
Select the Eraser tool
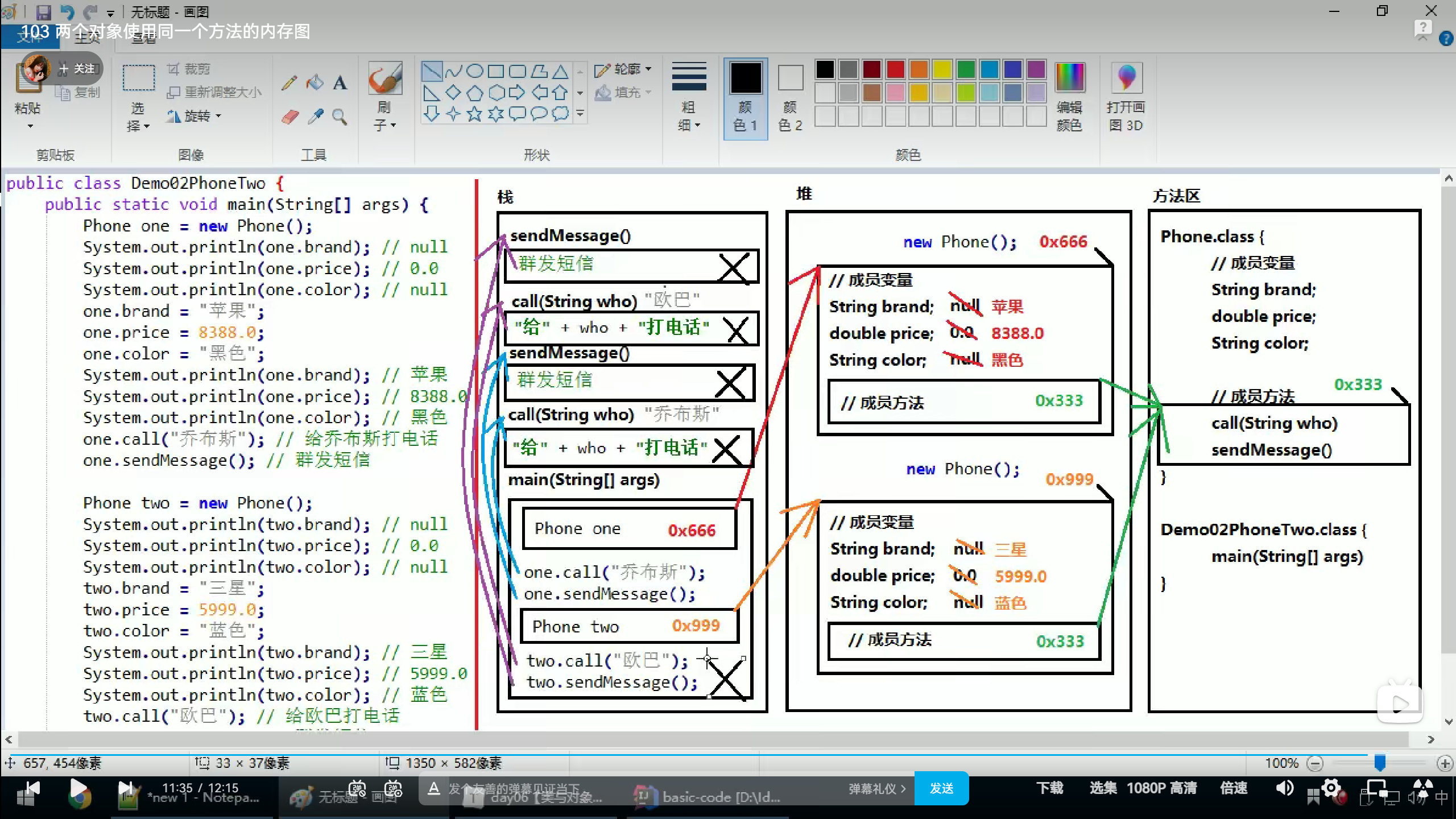(x=289, y=117)
